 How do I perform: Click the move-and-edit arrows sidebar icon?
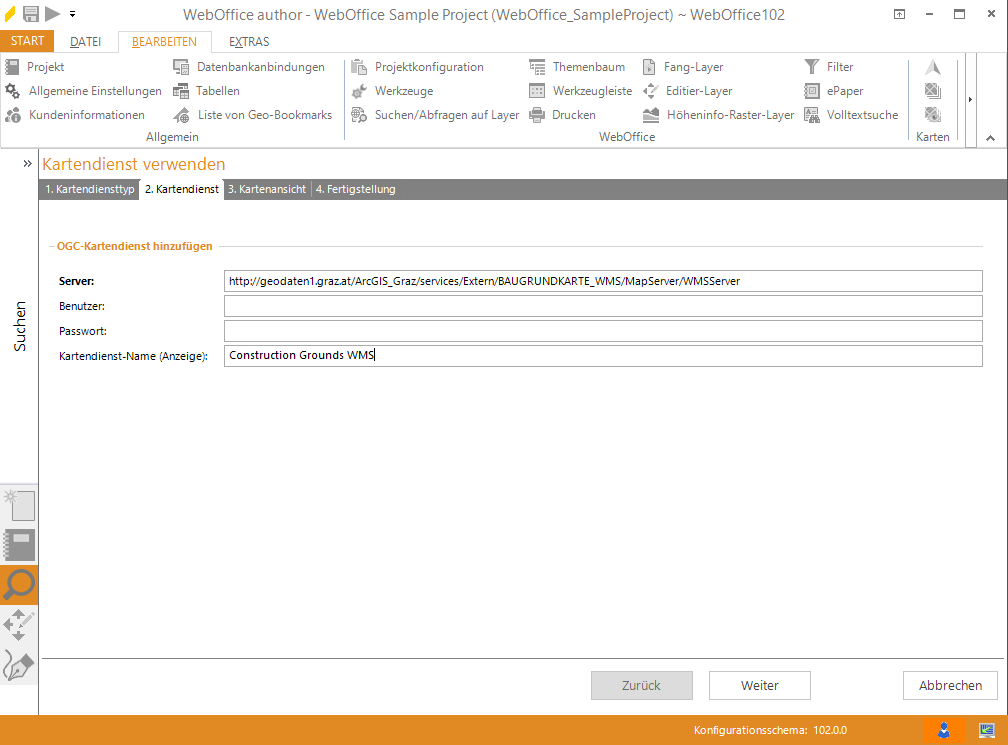(x=19, y=625)
